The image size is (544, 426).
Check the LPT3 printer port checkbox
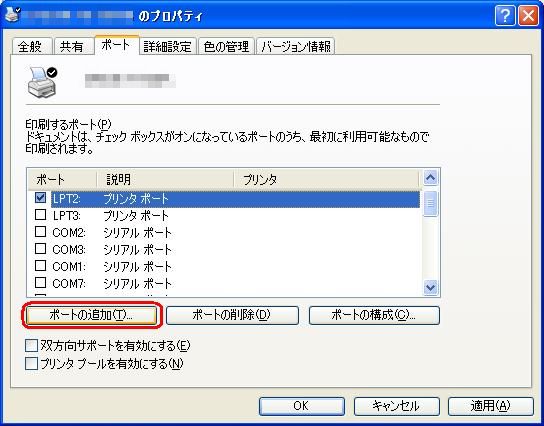(41, 215)
